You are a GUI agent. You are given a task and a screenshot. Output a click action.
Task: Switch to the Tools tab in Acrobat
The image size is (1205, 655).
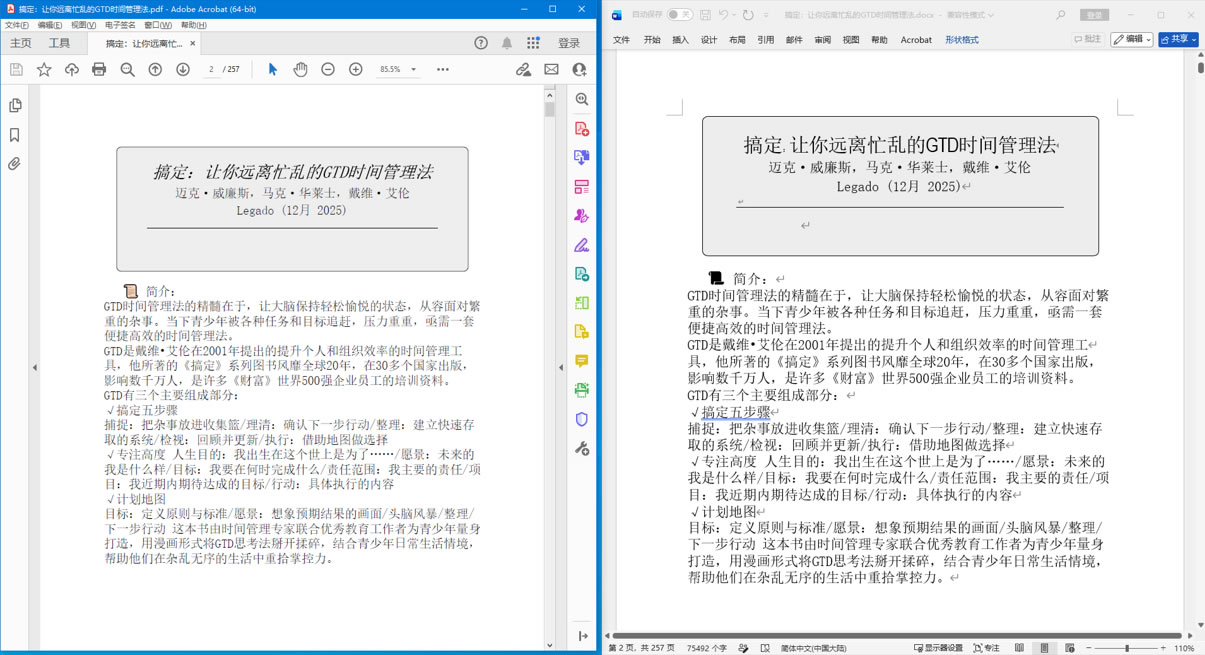click(x=60, y=43)
